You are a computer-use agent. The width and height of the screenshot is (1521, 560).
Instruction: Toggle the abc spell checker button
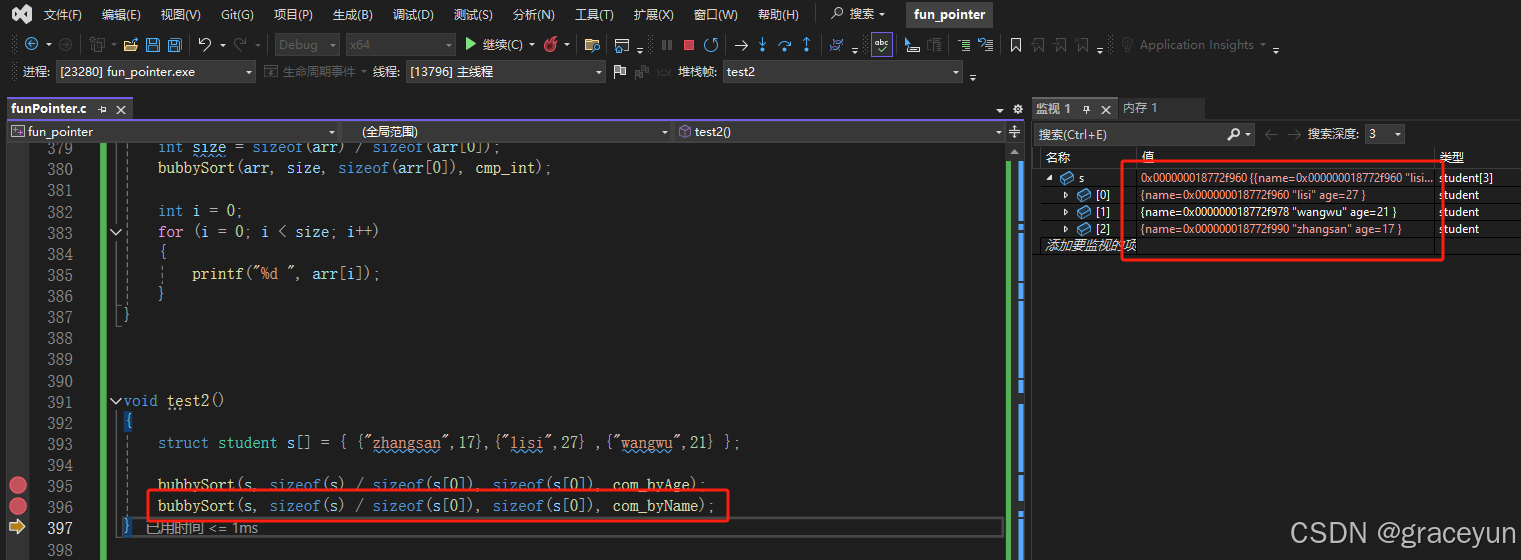coord(881,44)
